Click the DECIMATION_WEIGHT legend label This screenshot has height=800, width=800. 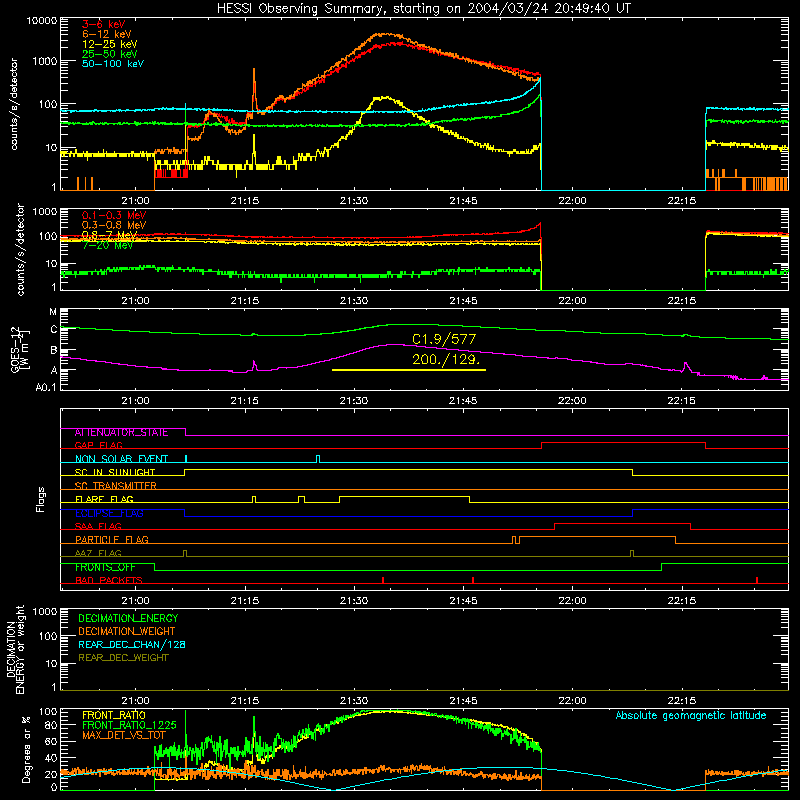[x=127, y=632]
